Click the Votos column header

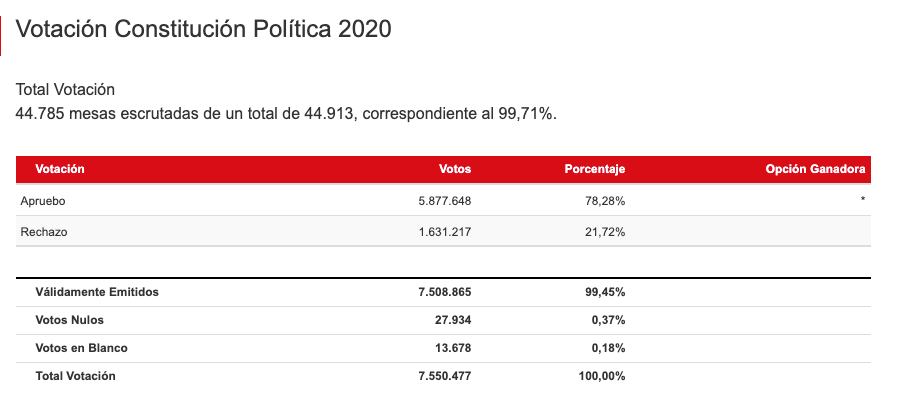coord(455,169)
